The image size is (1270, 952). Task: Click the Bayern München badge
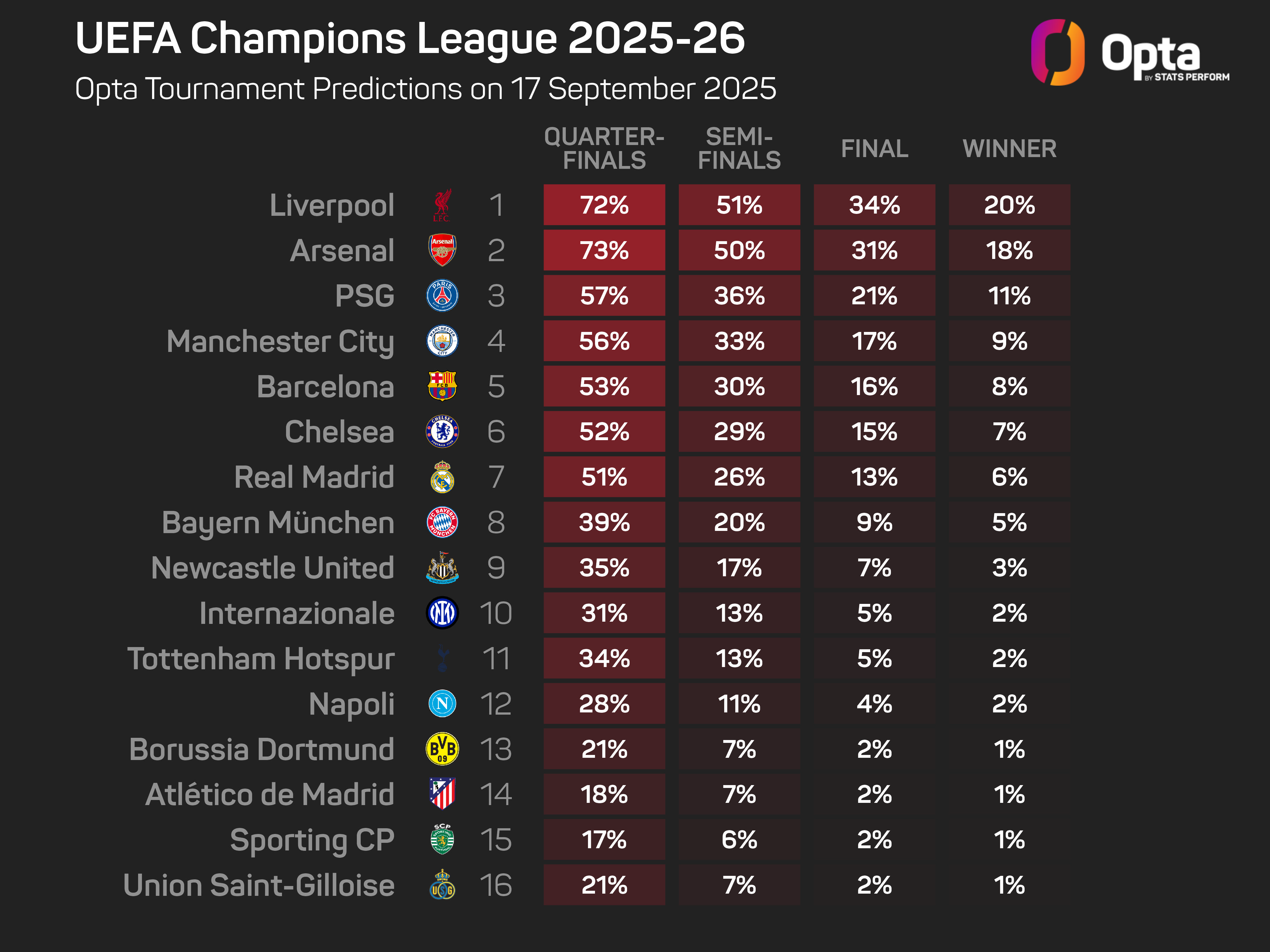coord(442,522)
